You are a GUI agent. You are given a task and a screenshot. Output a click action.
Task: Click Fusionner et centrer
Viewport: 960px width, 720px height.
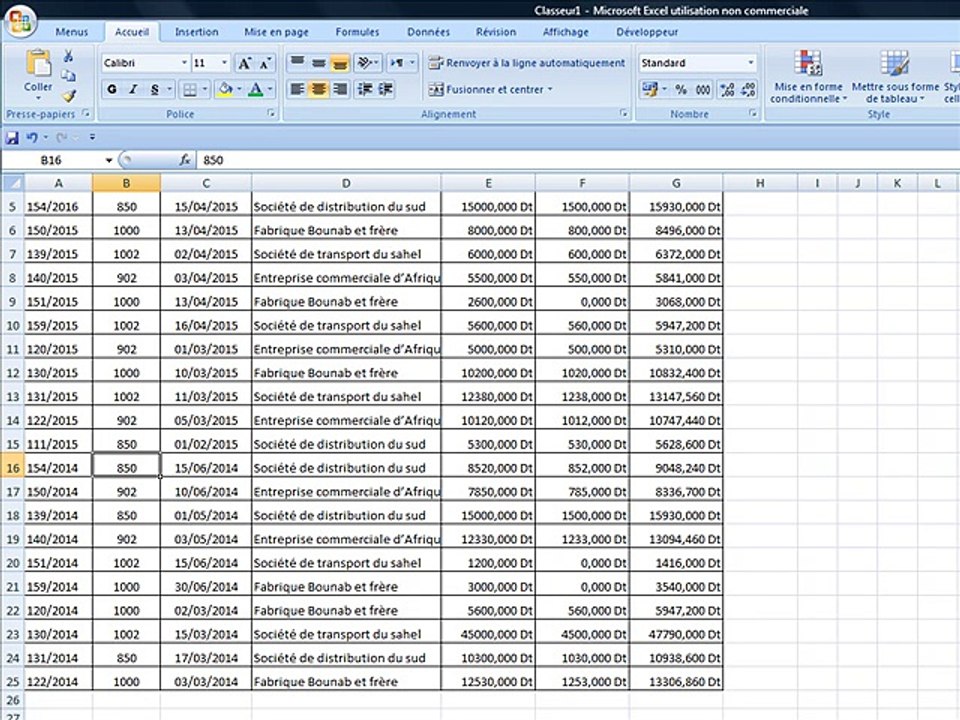[x=486, y=89]
